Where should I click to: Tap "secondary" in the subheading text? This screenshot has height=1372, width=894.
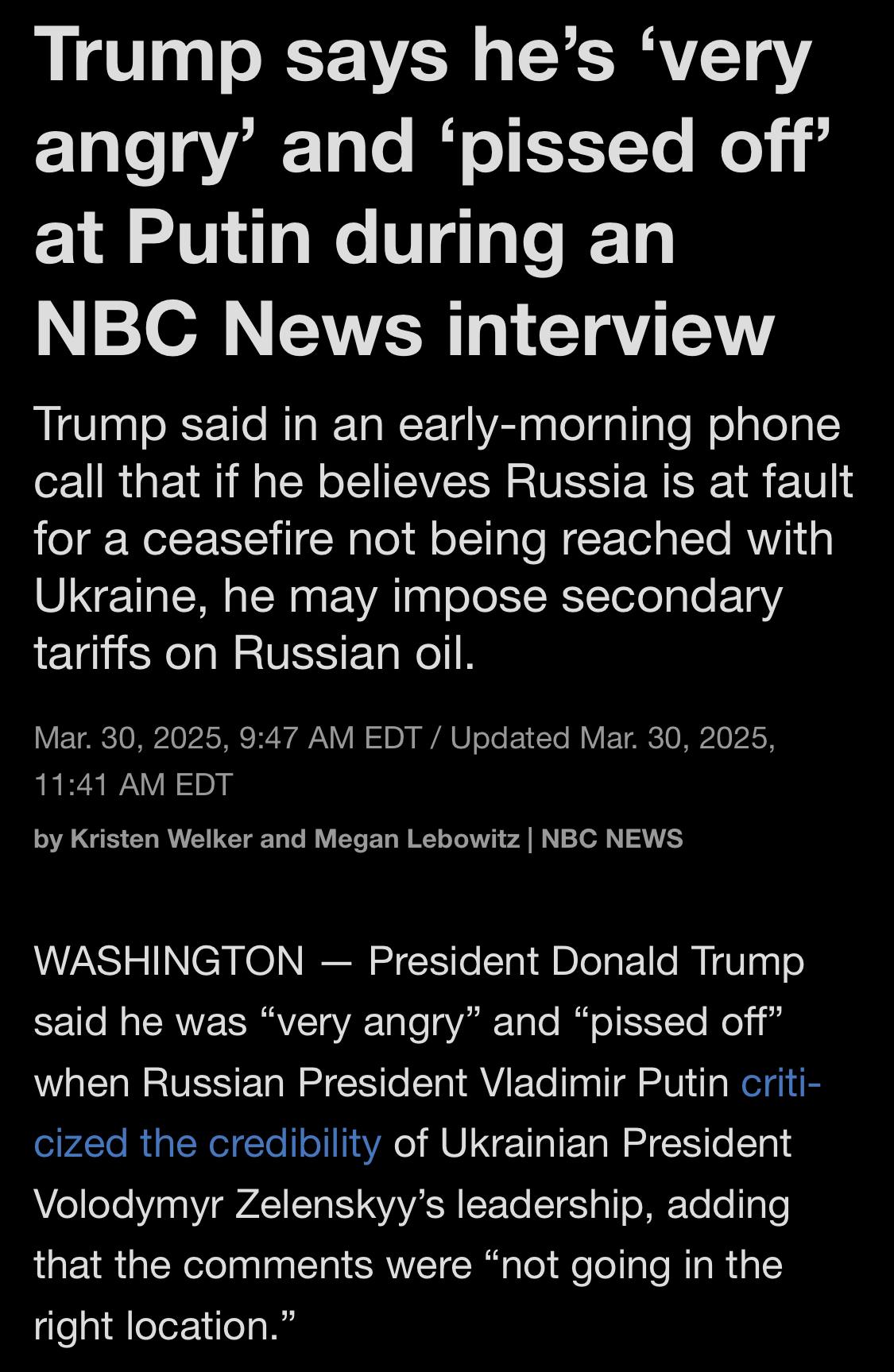click(x=671, y=596)
